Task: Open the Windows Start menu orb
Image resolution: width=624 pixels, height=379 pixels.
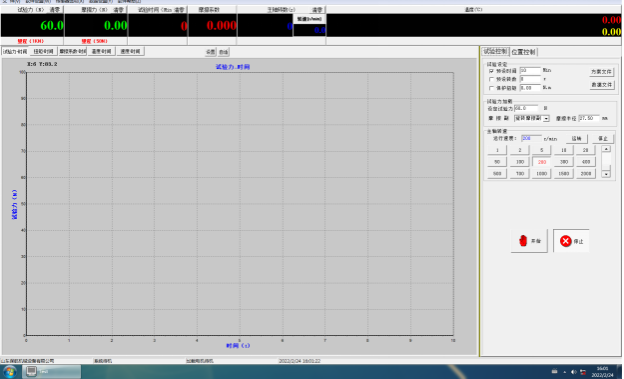Action: click(x=10, y=372)
